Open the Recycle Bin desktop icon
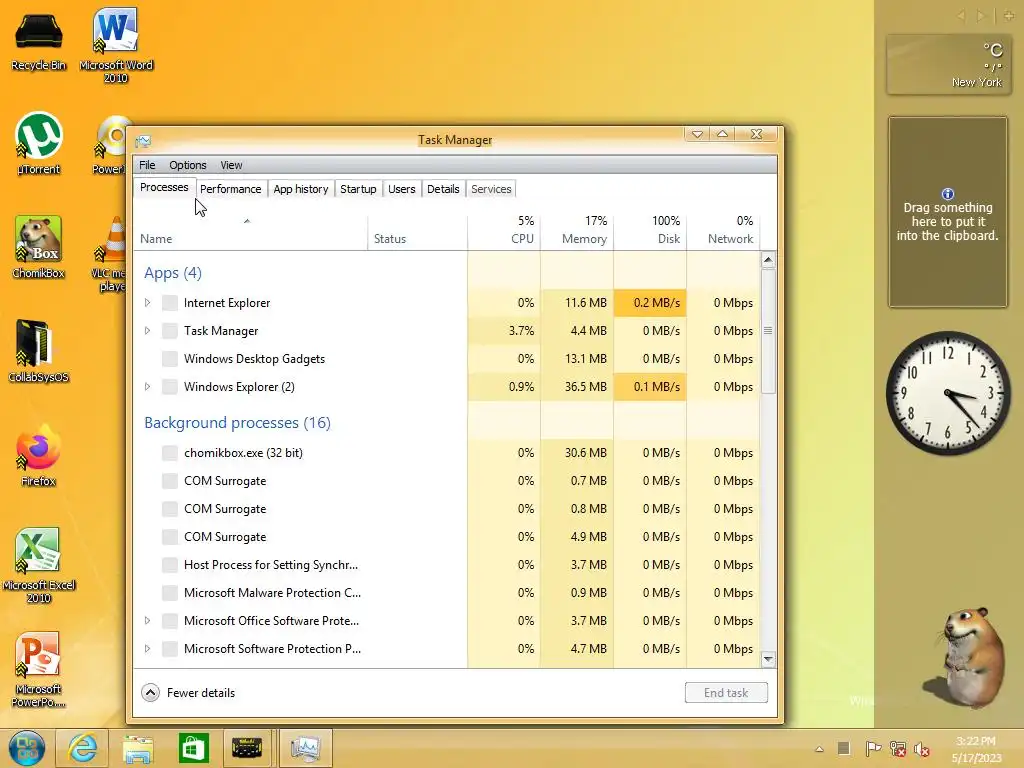The height and width of the screenshot is (768, 1024). pyautogui.click(x=39, y=40)
